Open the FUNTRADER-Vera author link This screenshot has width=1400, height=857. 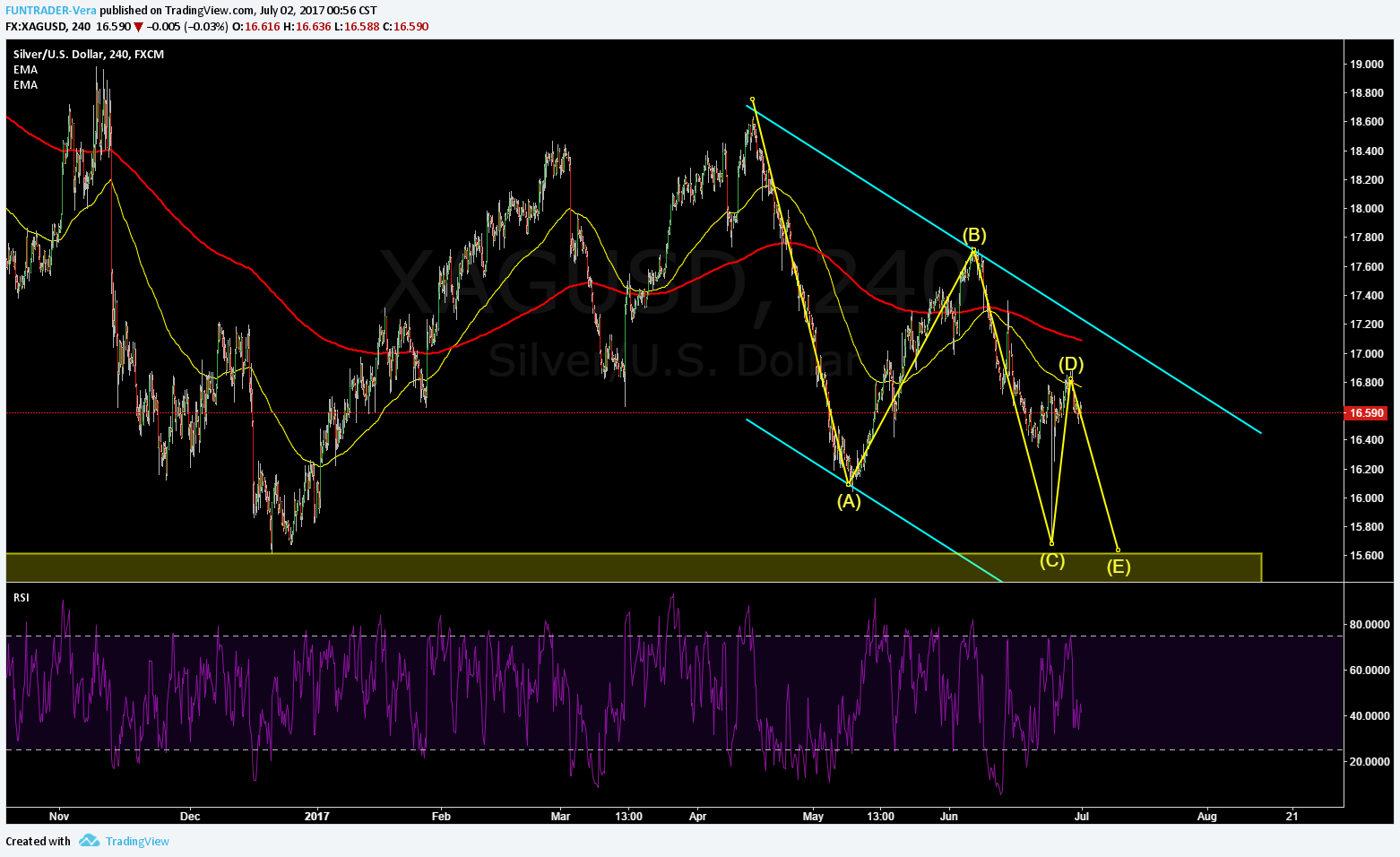[x=51, y=11]
